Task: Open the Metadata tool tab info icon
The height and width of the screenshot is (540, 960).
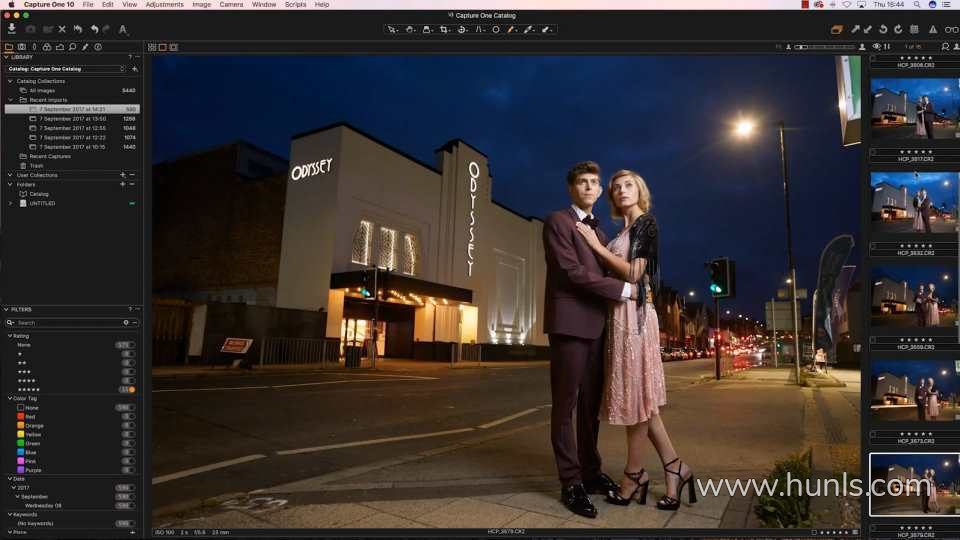Action: (x=98, y=47)
